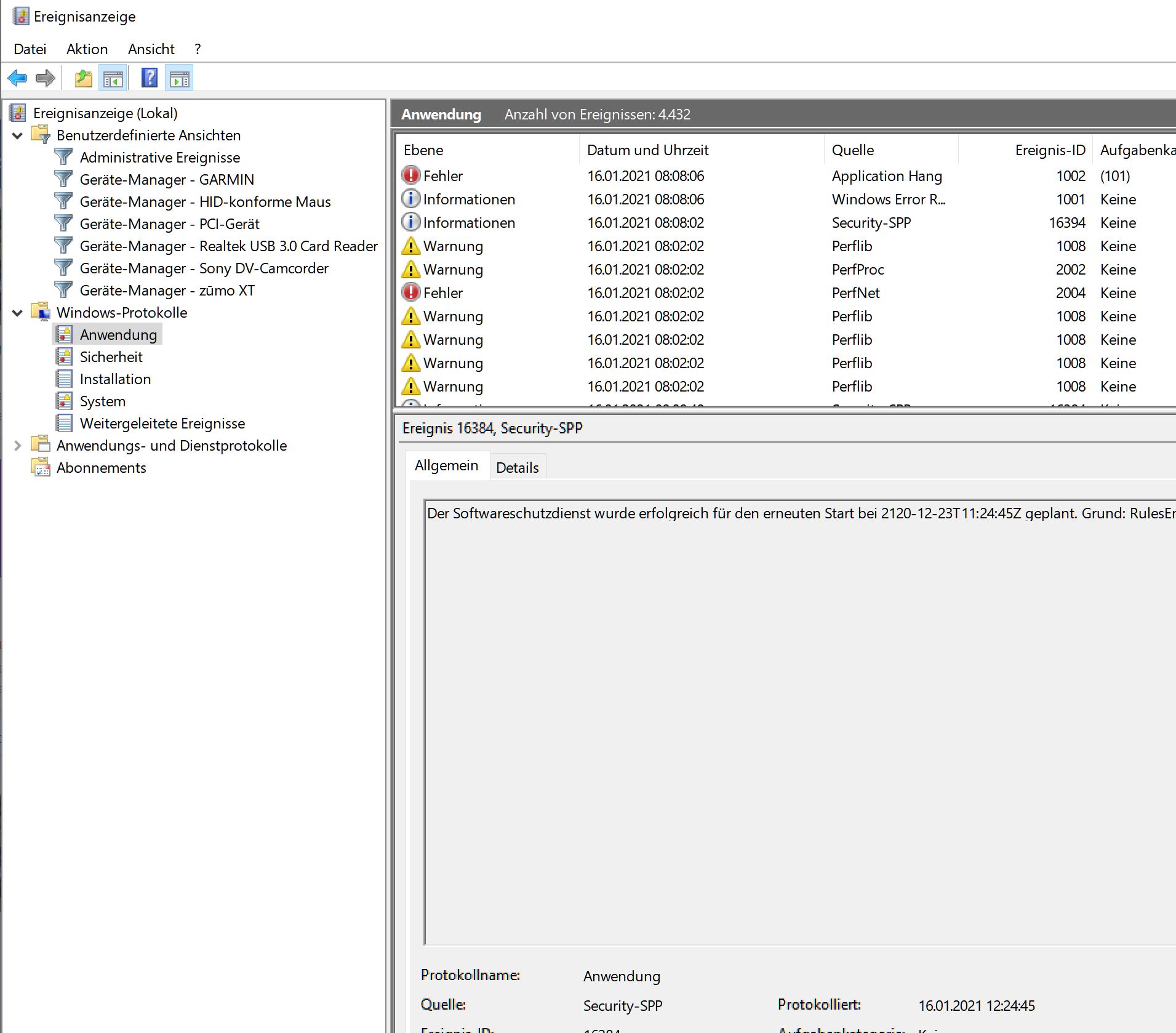
Task: Select the Application Hang event source cell
Action: click(x=887, y=176)
